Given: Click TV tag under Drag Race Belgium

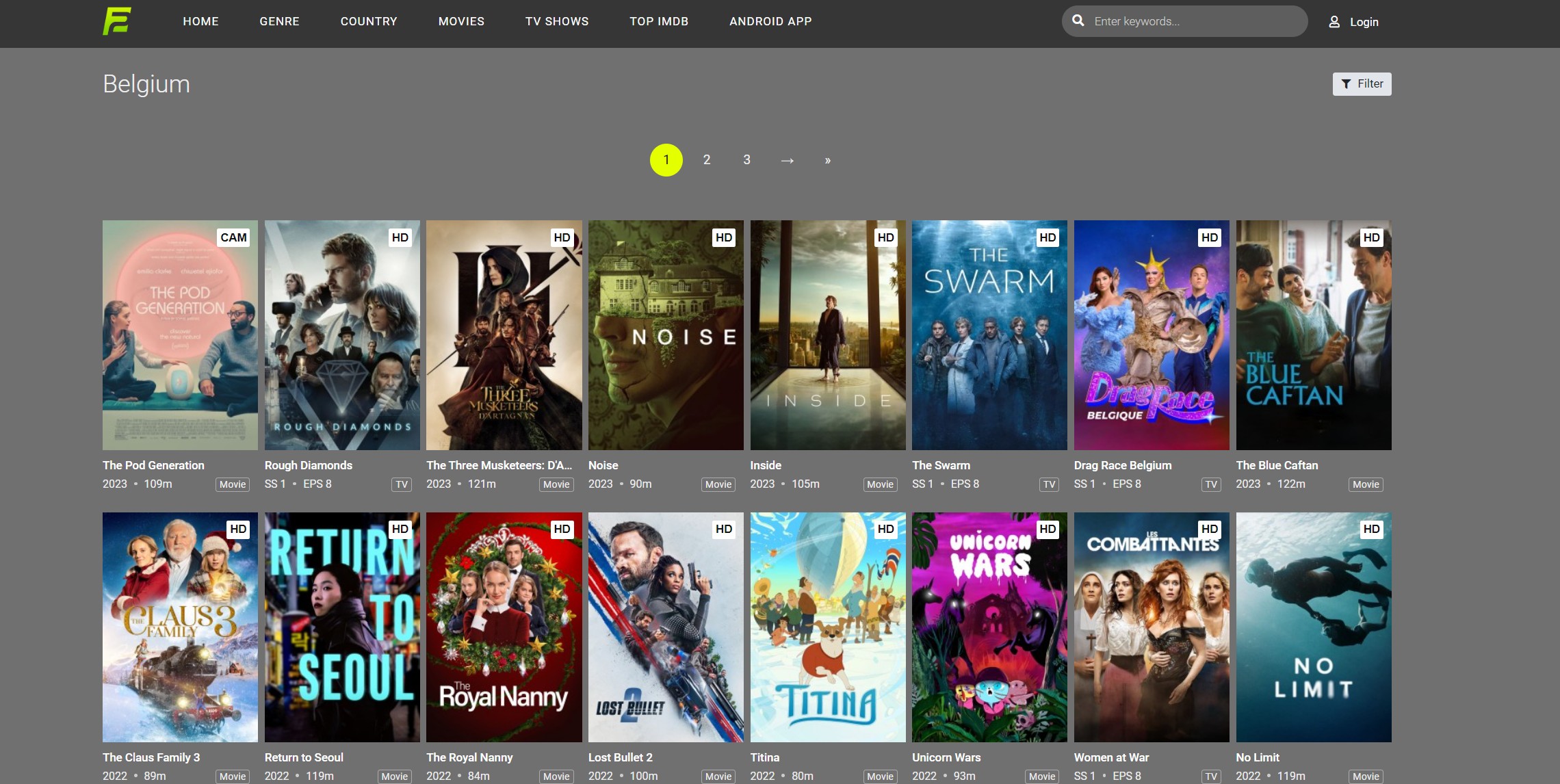Looking at the screenshot, I should point(1211,484).
